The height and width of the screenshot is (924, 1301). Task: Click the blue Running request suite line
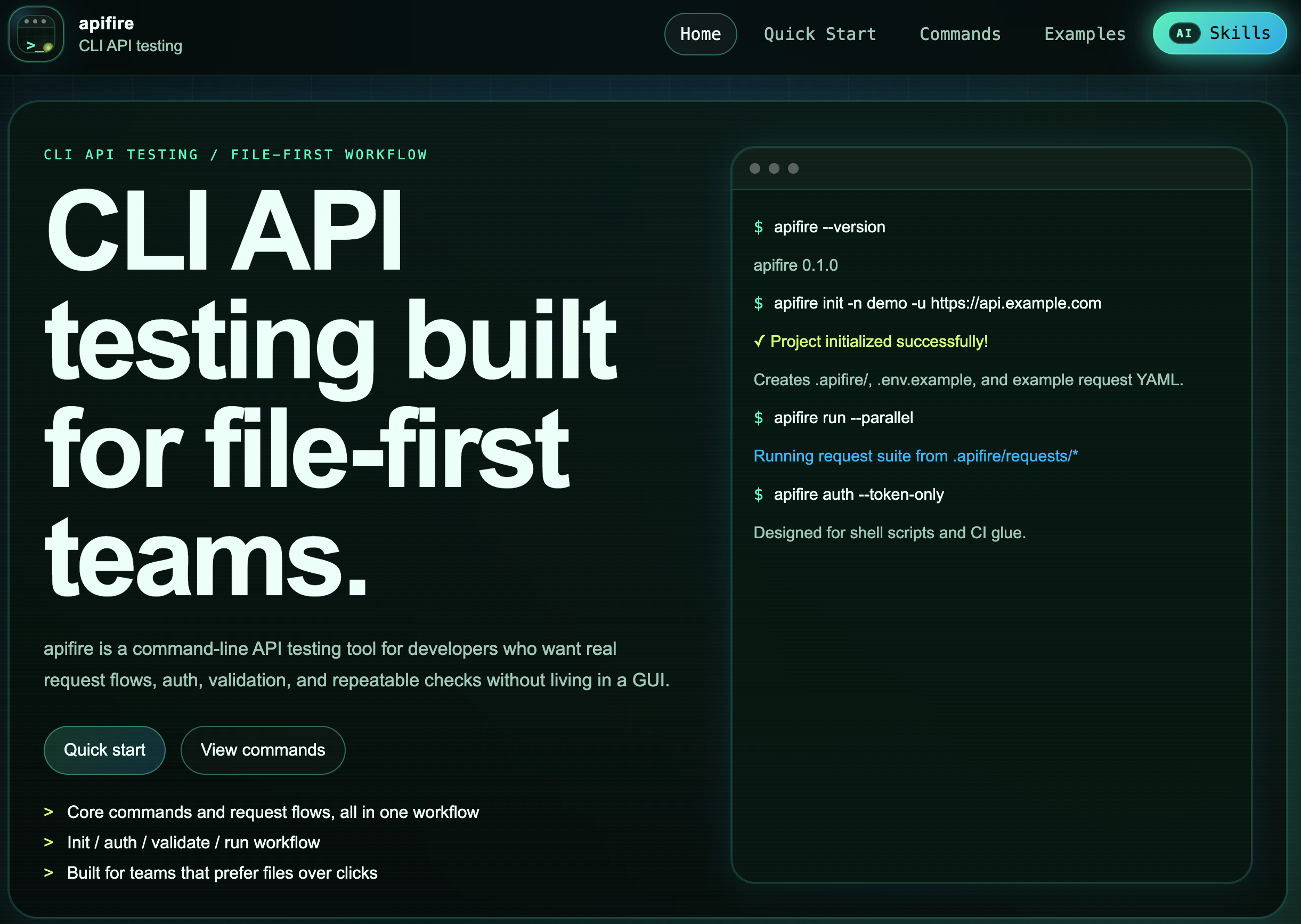pos(915,456)
